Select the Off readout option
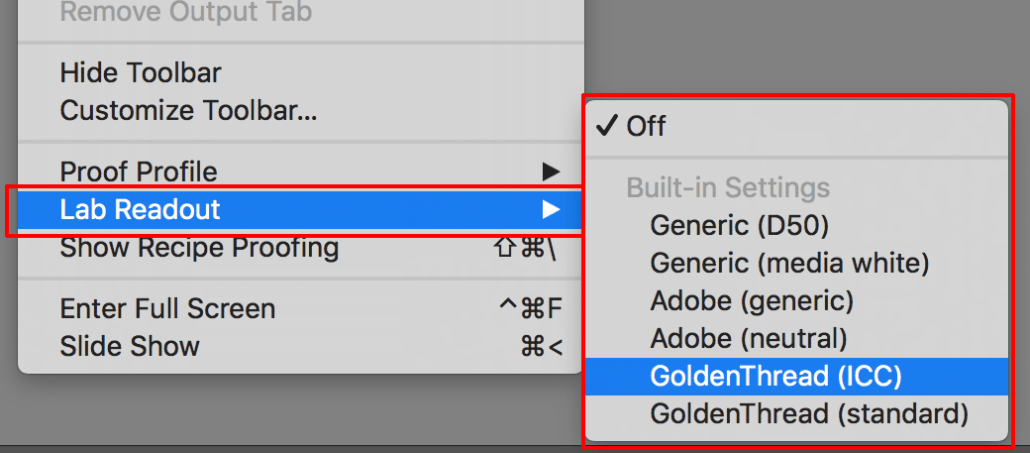 (646, 127)
